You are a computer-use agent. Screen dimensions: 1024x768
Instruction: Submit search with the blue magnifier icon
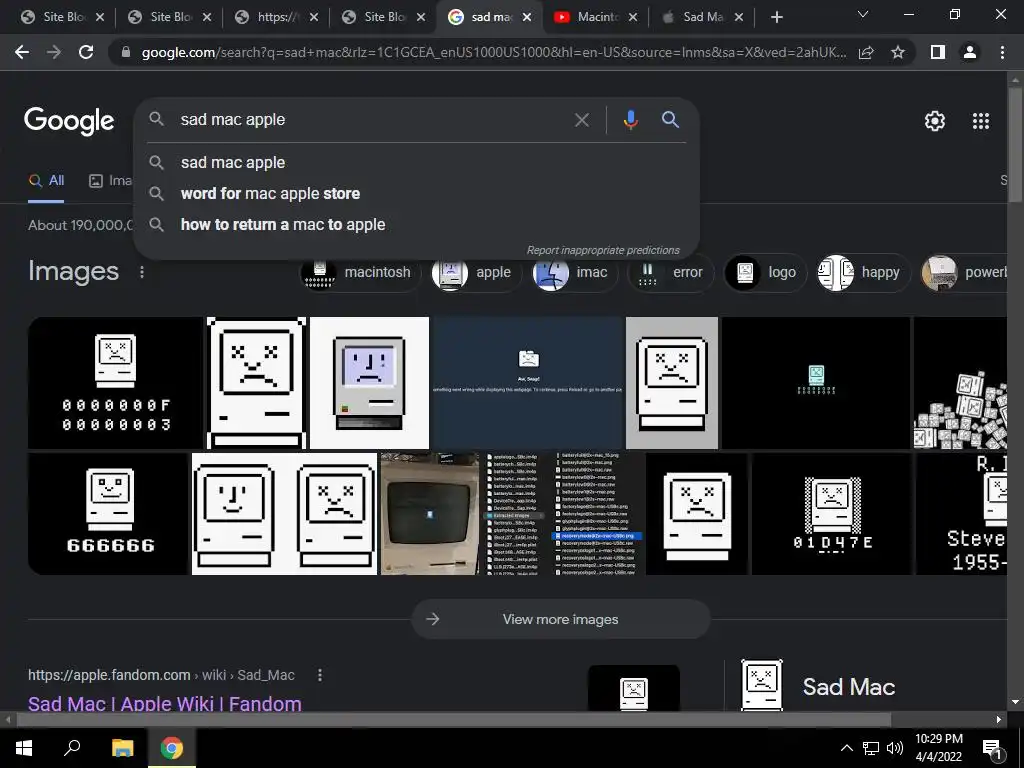[x=670, y=120]
